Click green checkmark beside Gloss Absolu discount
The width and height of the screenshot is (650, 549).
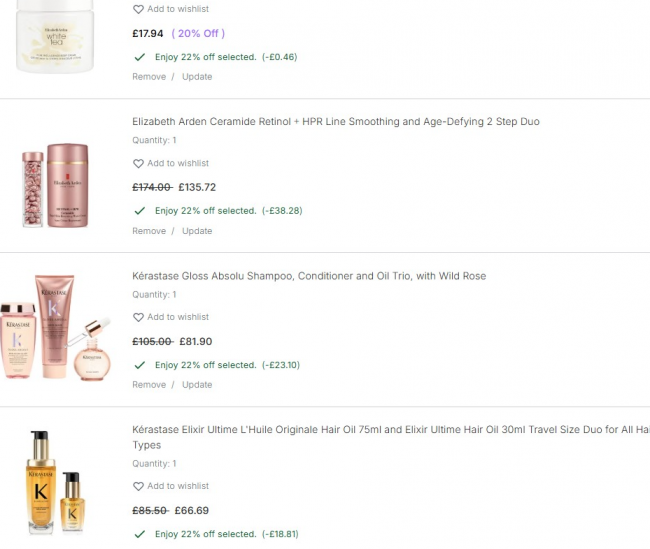140,365
